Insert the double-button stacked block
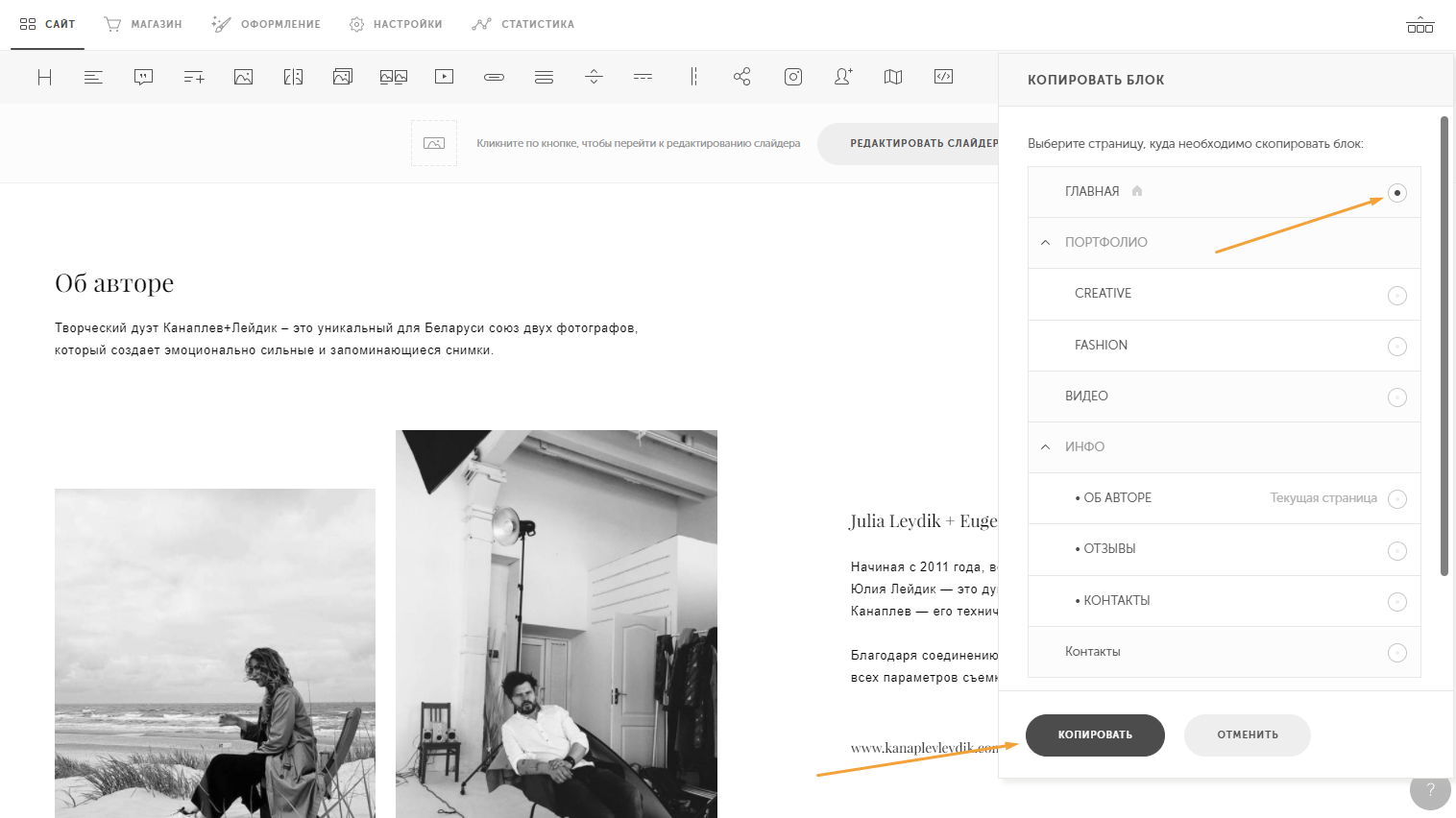This screenshot has width=1456, height=818. click(x=544, y=77)
